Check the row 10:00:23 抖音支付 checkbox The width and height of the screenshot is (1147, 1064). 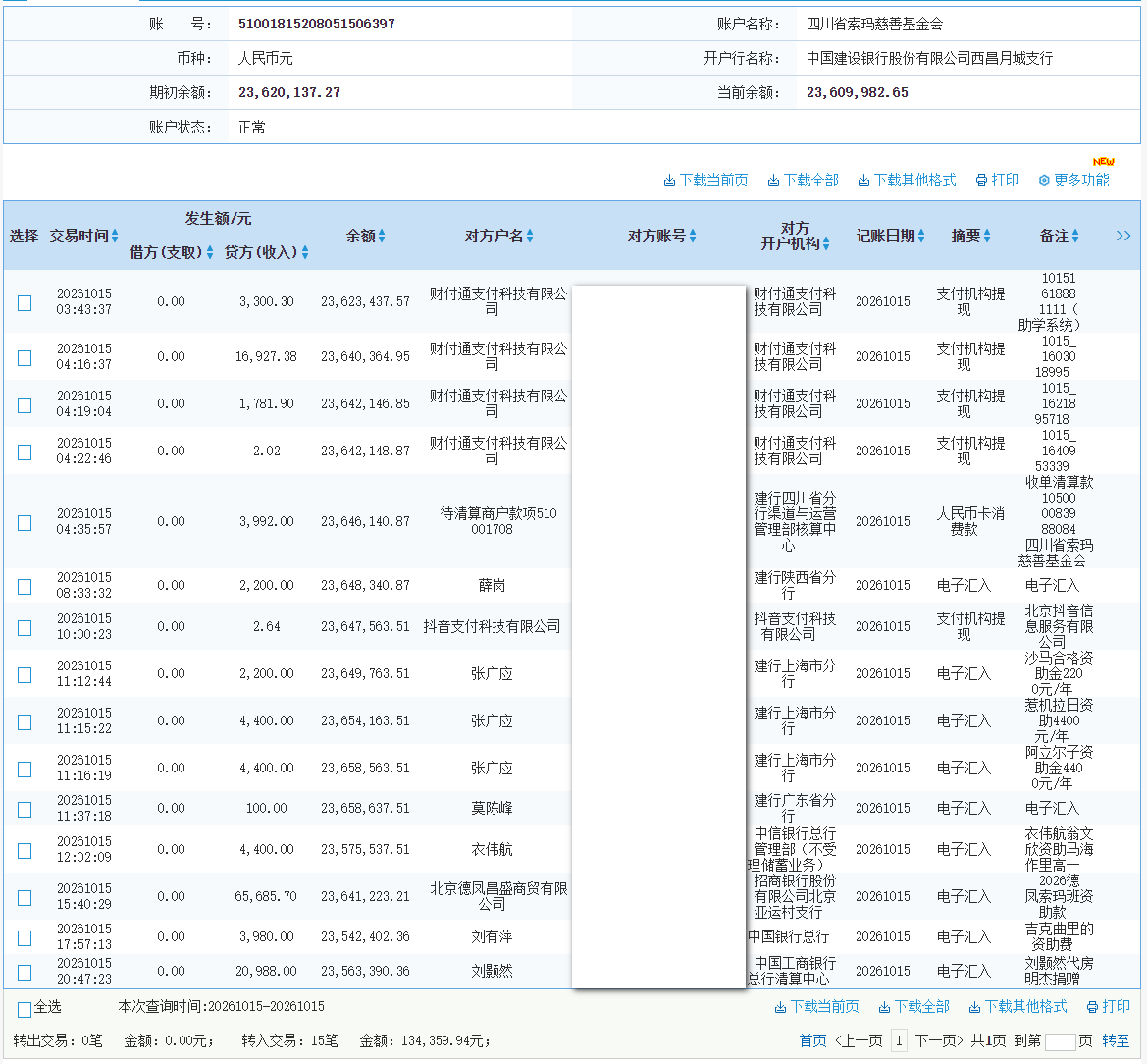pyautogui.click(x=25, y=628)
